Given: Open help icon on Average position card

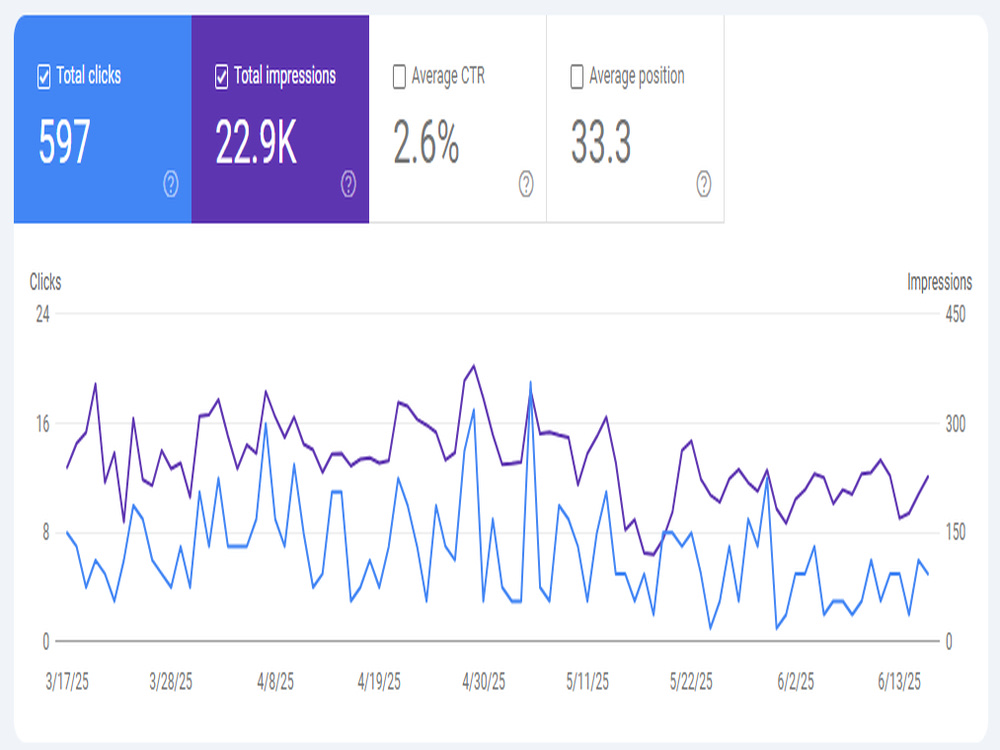Looking at the screenshot, I should coord(703,184).
